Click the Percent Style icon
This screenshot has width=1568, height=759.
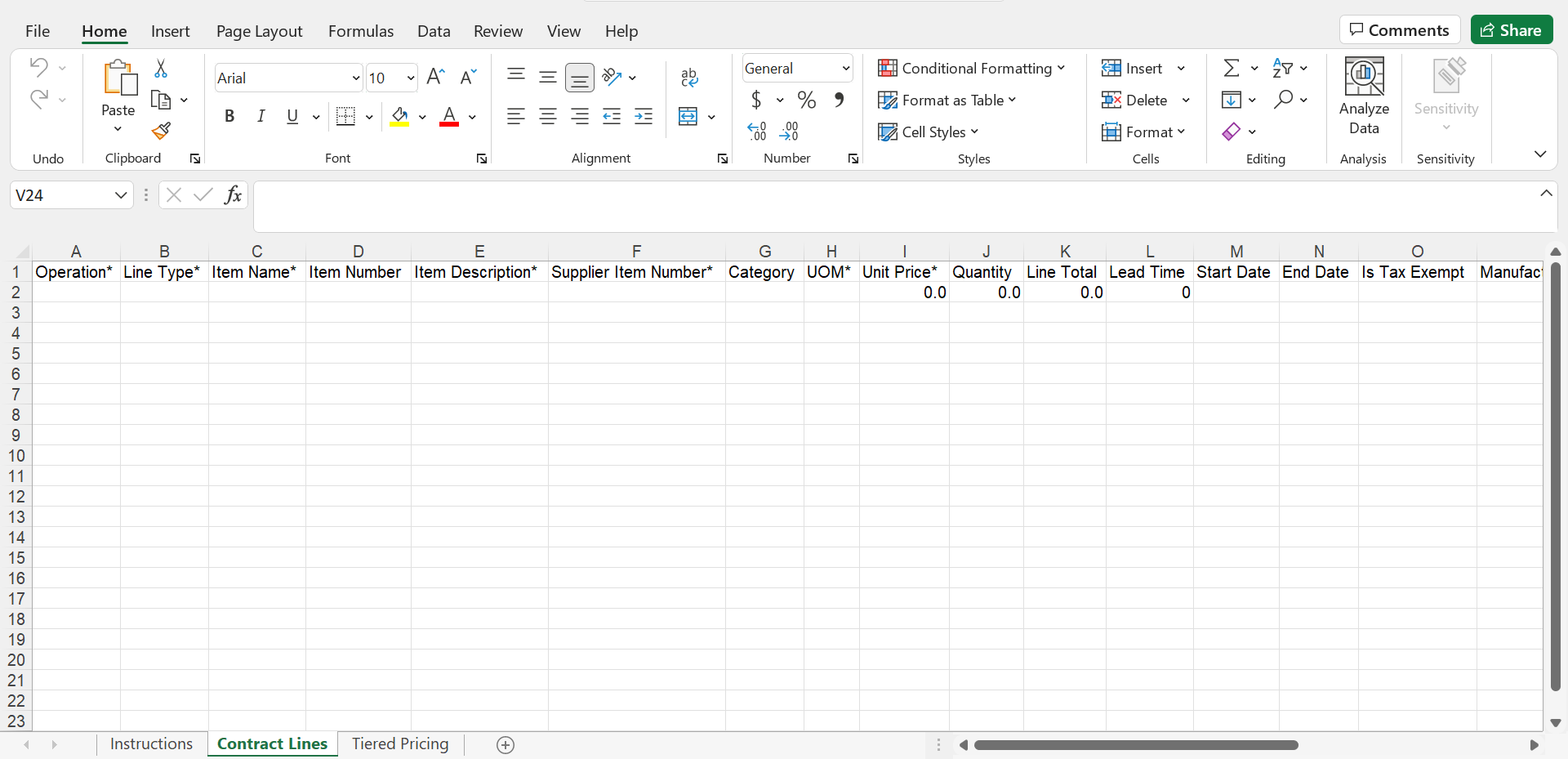[807, 100]
